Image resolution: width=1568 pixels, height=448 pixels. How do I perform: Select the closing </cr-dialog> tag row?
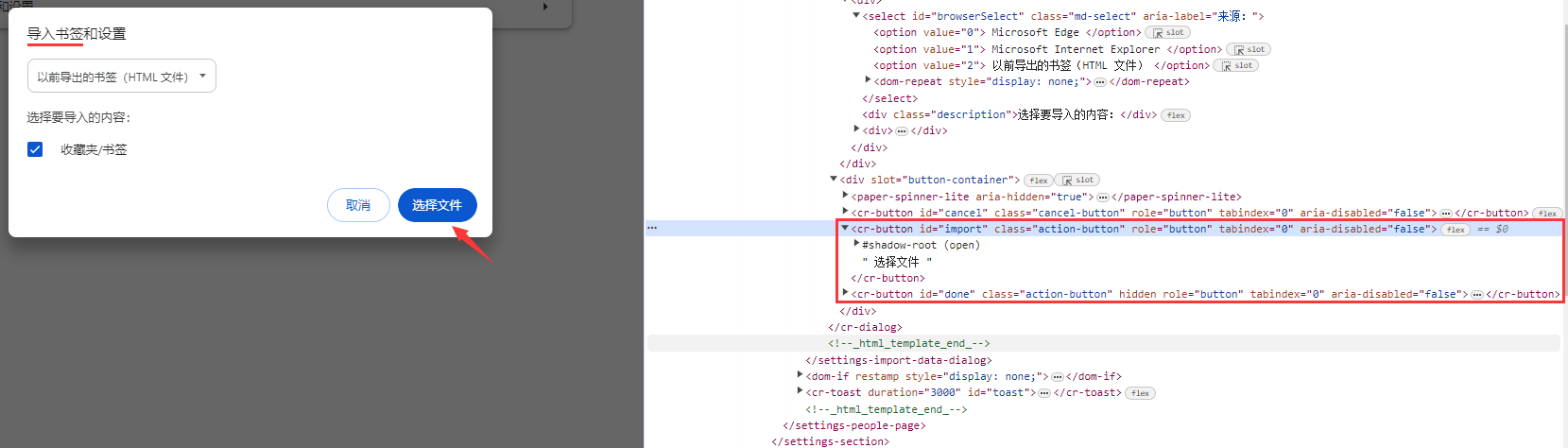(x=865, y=327)
